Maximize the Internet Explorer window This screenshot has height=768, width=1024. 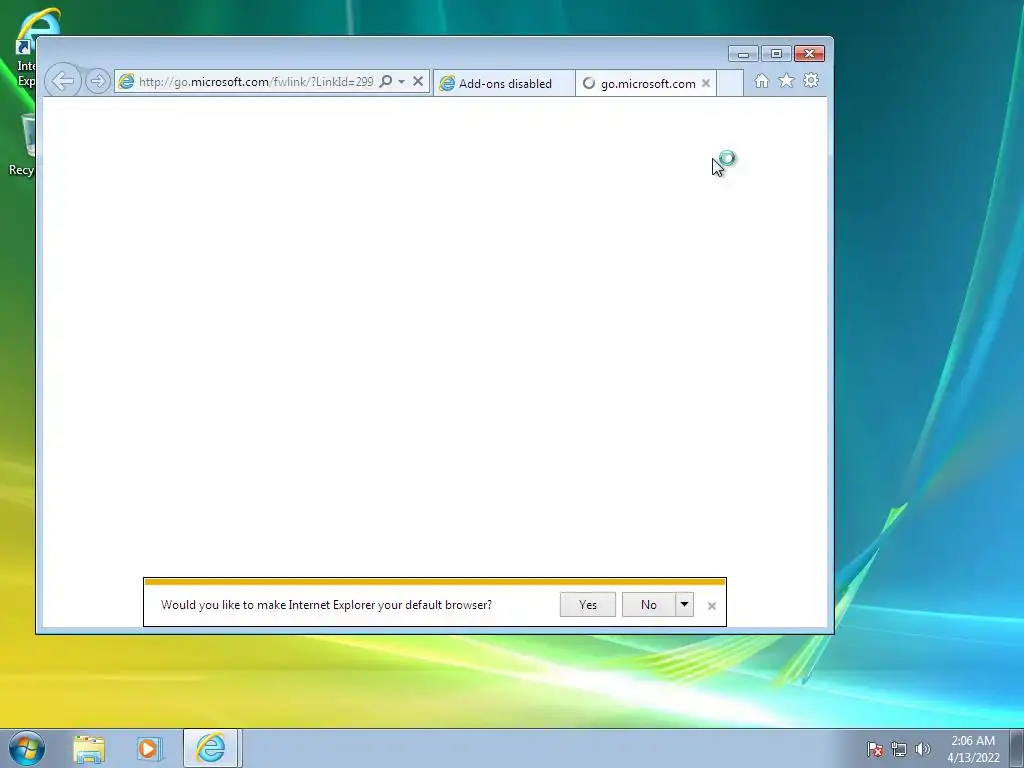point(776,54)
